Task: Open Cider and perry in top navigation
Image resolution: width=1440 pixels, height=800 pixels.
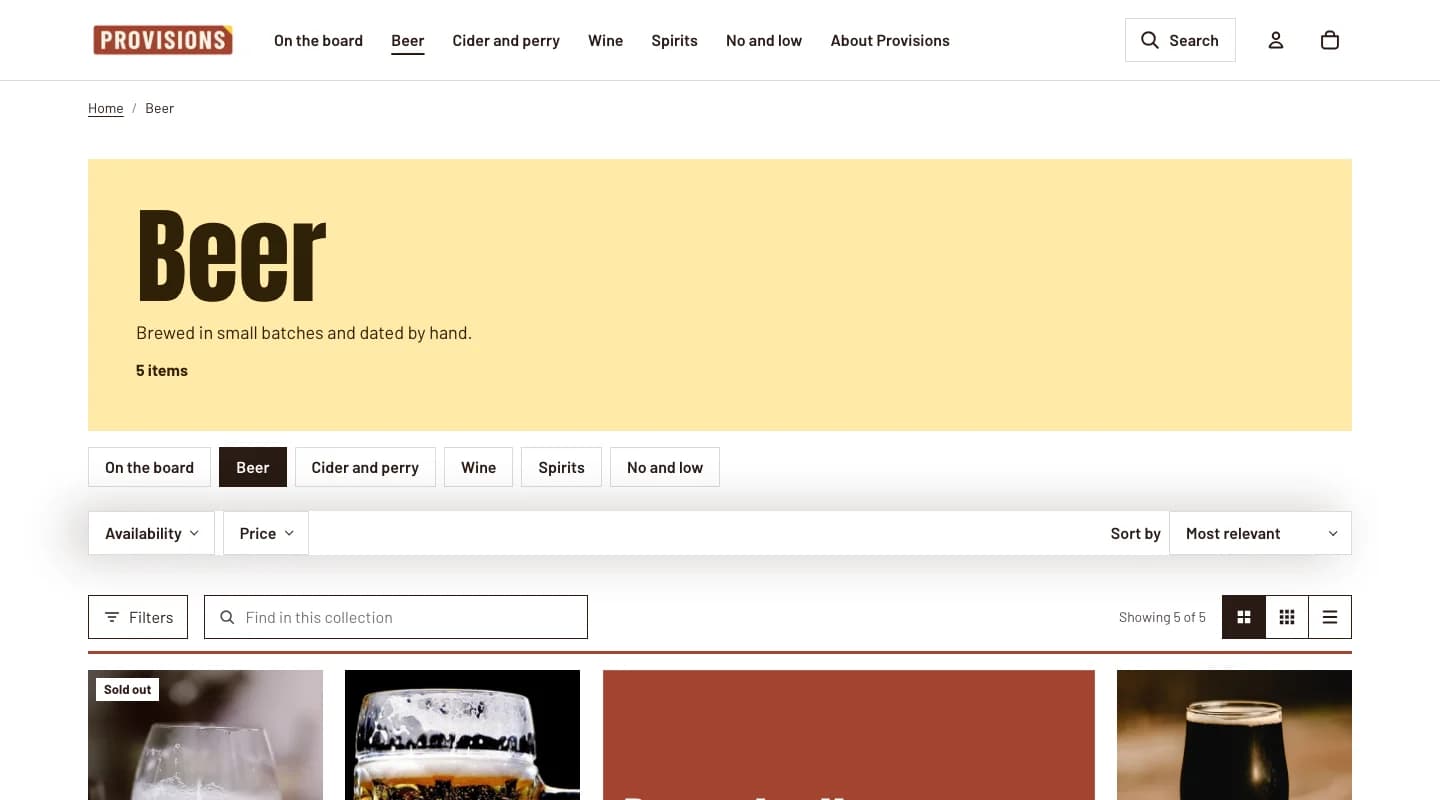Action: [x=506, y=40]
